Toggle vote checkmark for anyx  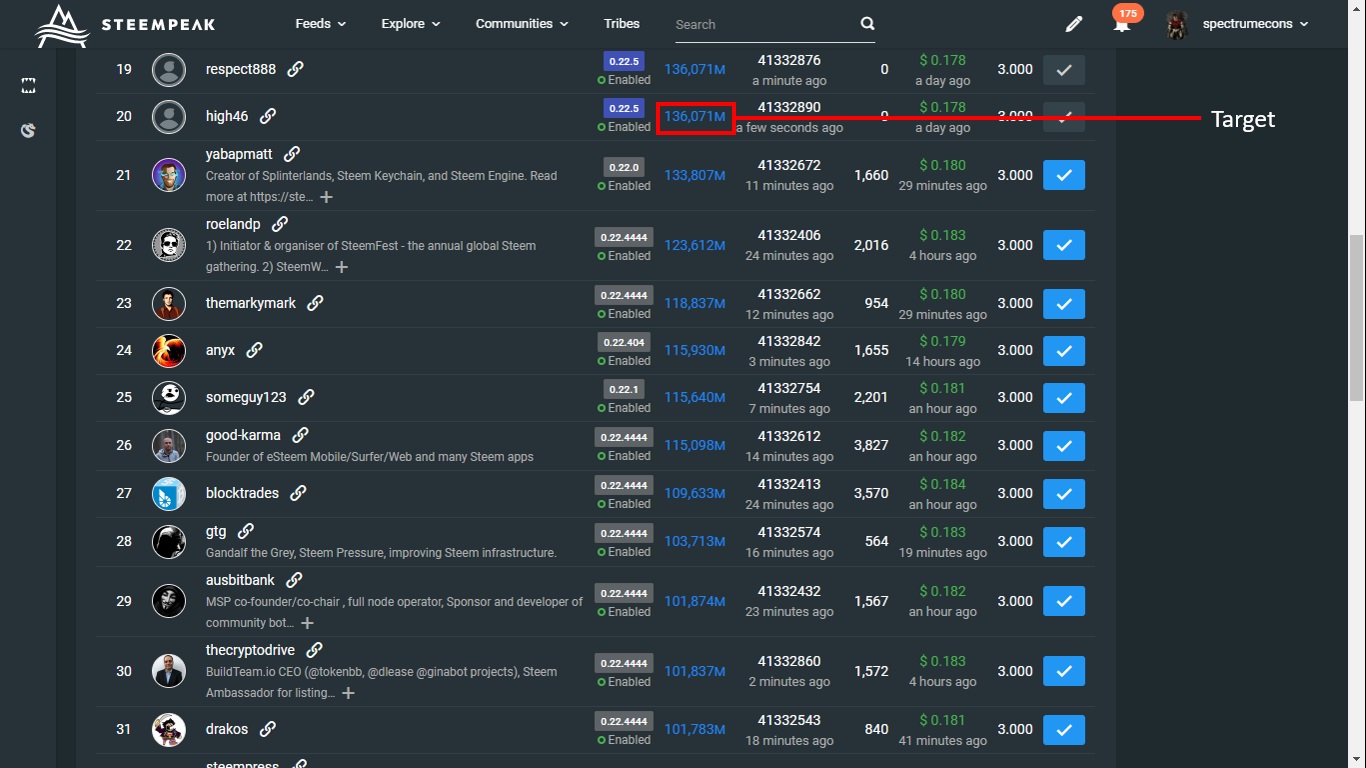1064,350
